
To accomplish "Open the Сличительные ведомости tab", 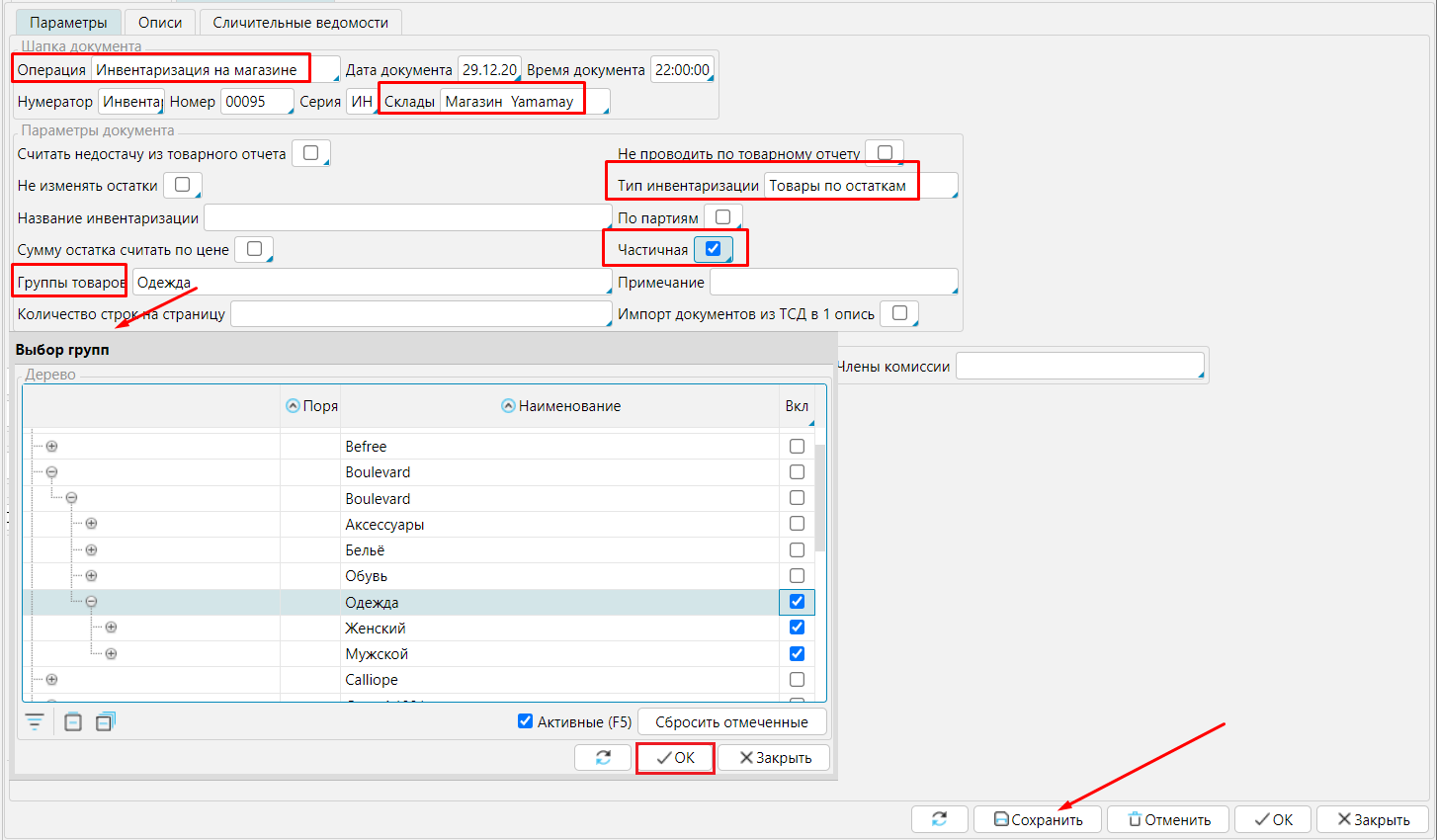I will [300, 22].
